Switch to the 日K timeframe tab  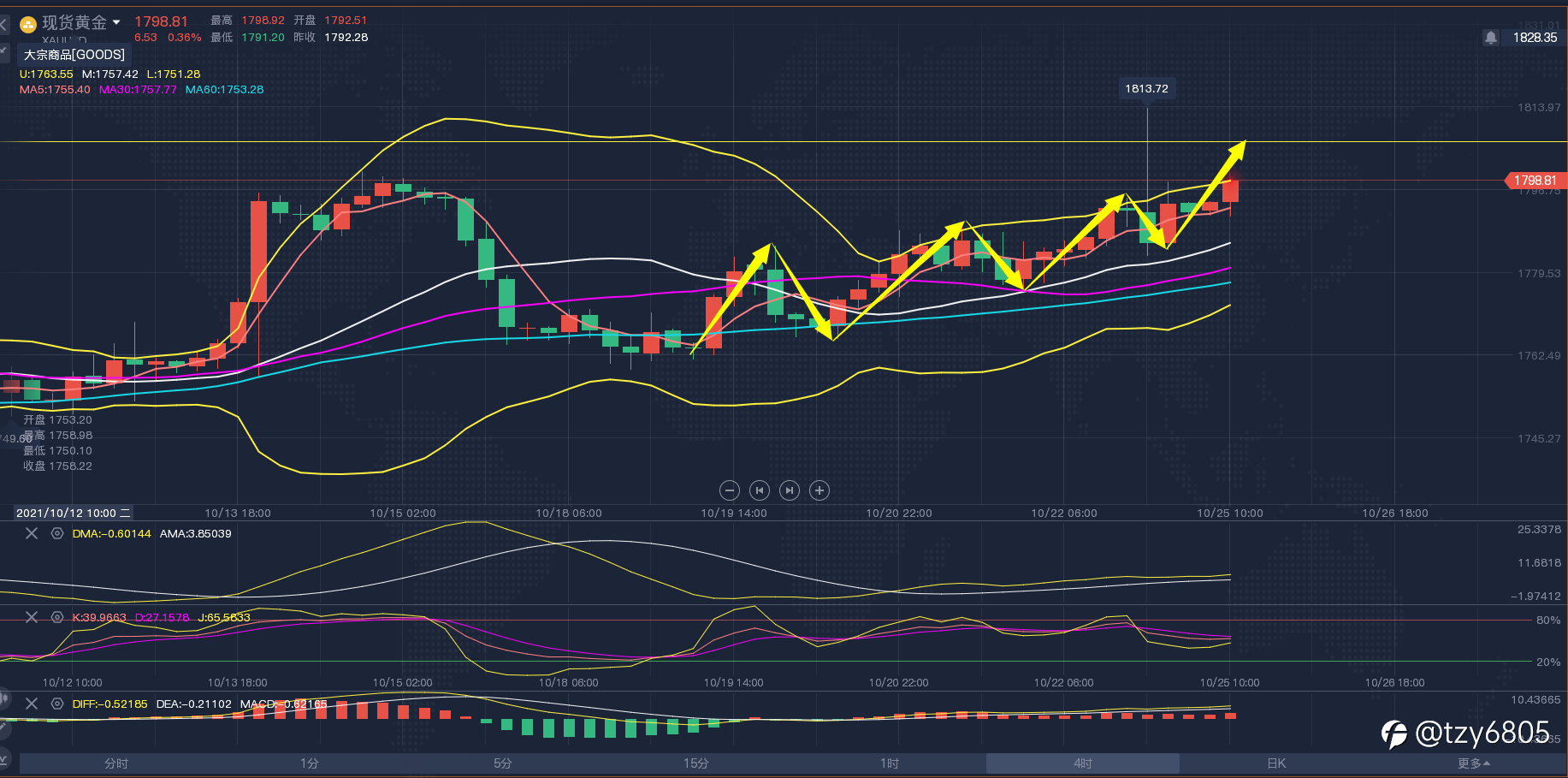pyautogui.click(x=1276, y=763)
